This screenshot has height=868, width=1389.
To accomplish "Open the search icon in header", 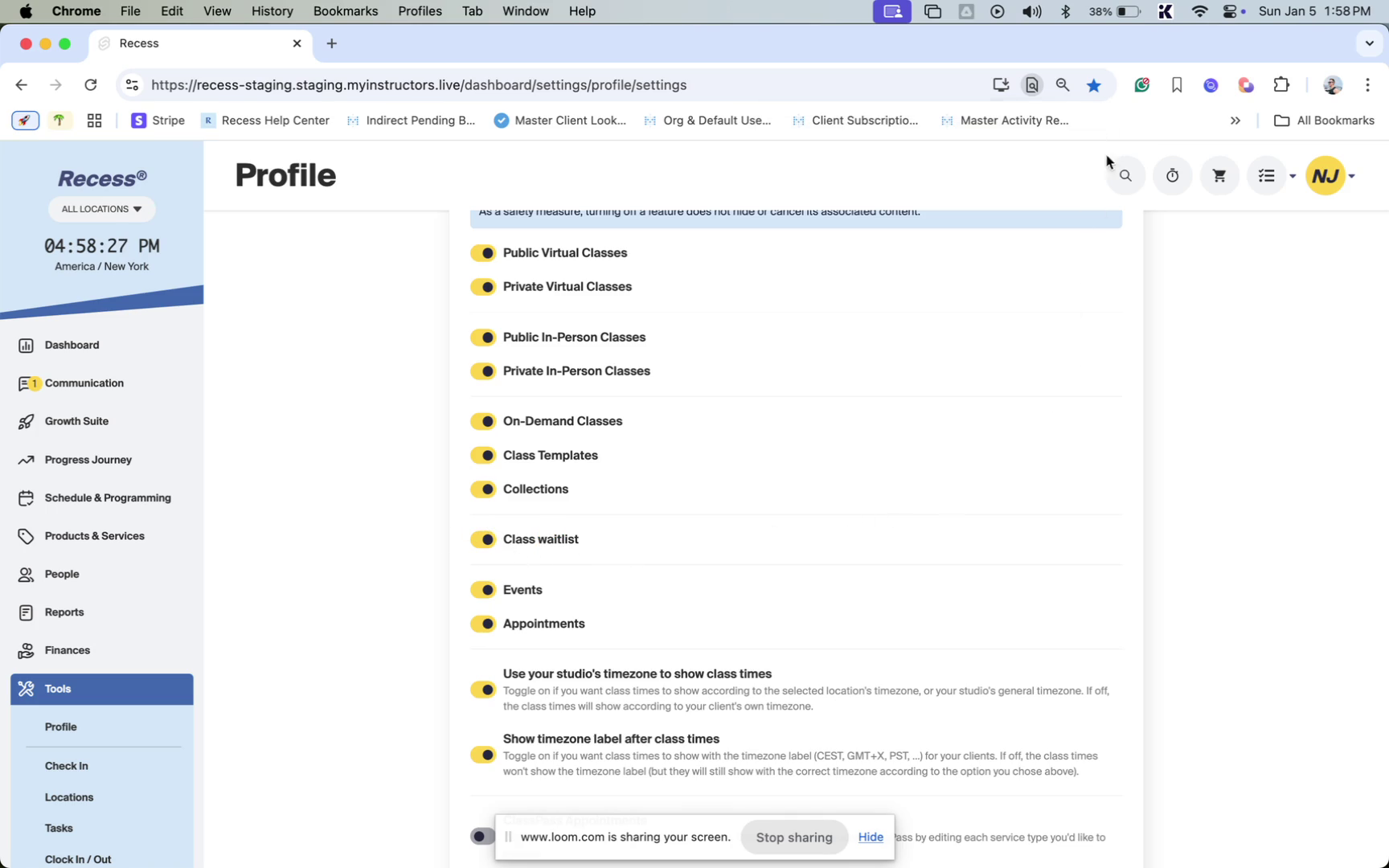I will (x=1125, y=175).
